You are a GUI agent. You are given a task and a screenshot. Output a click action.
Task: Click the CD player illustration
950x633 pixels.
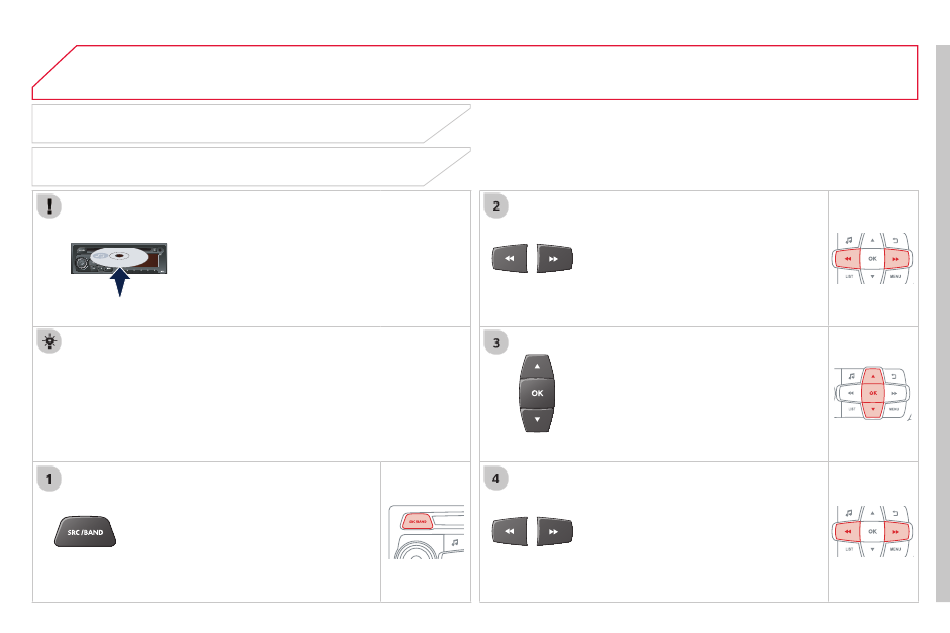pyautogui.click(x=119, y=259)
